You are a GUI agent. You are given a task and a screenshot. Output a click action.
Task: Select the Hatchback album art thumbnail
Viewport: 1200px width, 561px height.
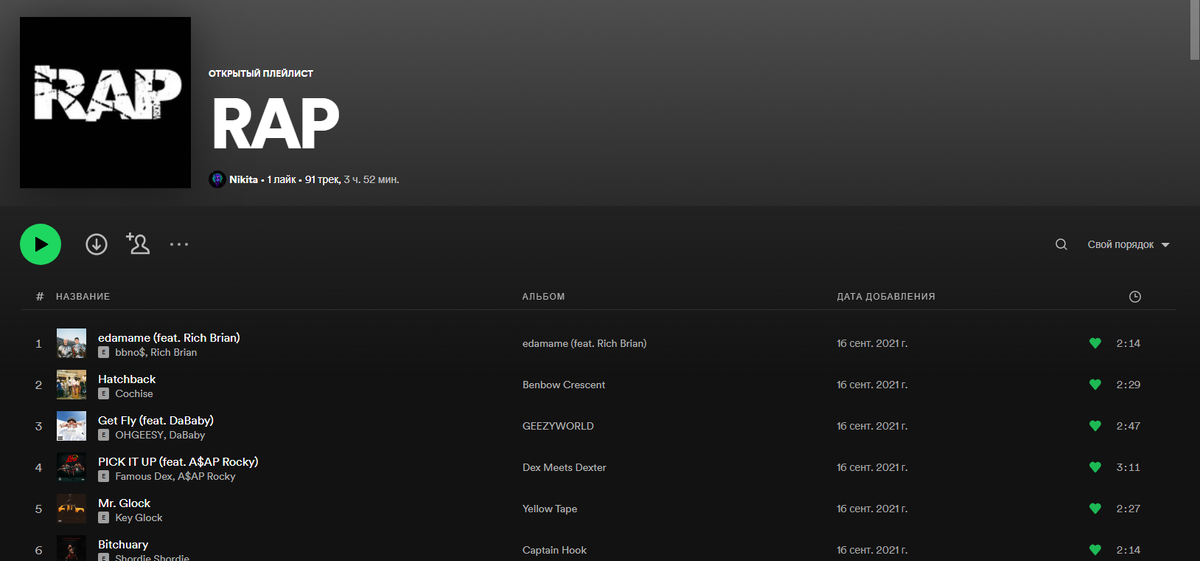[71, 385]
